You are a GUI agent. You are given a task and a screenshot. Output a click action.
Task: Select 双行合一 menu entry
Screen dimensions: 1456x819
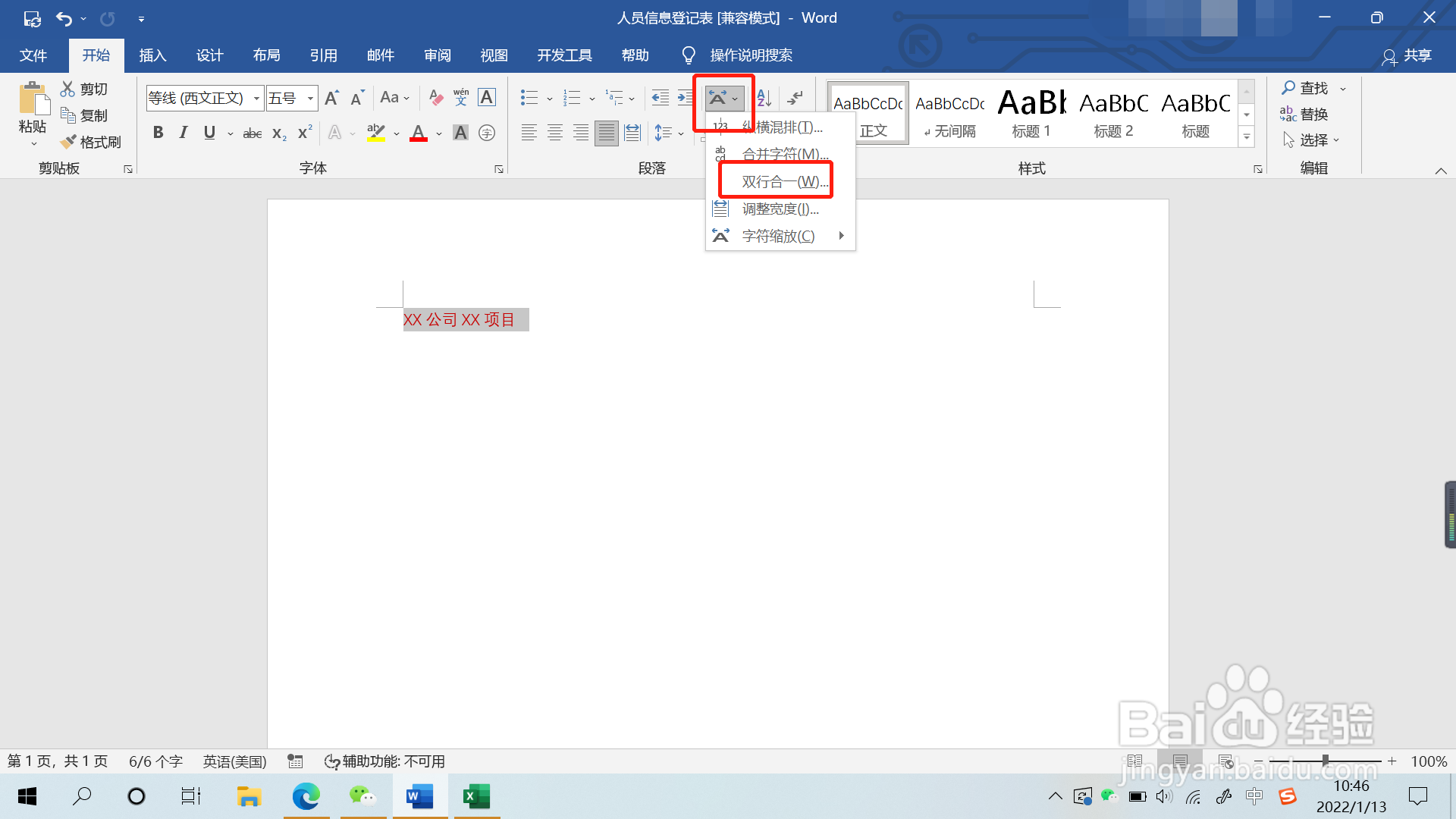(x=783, y=181)
